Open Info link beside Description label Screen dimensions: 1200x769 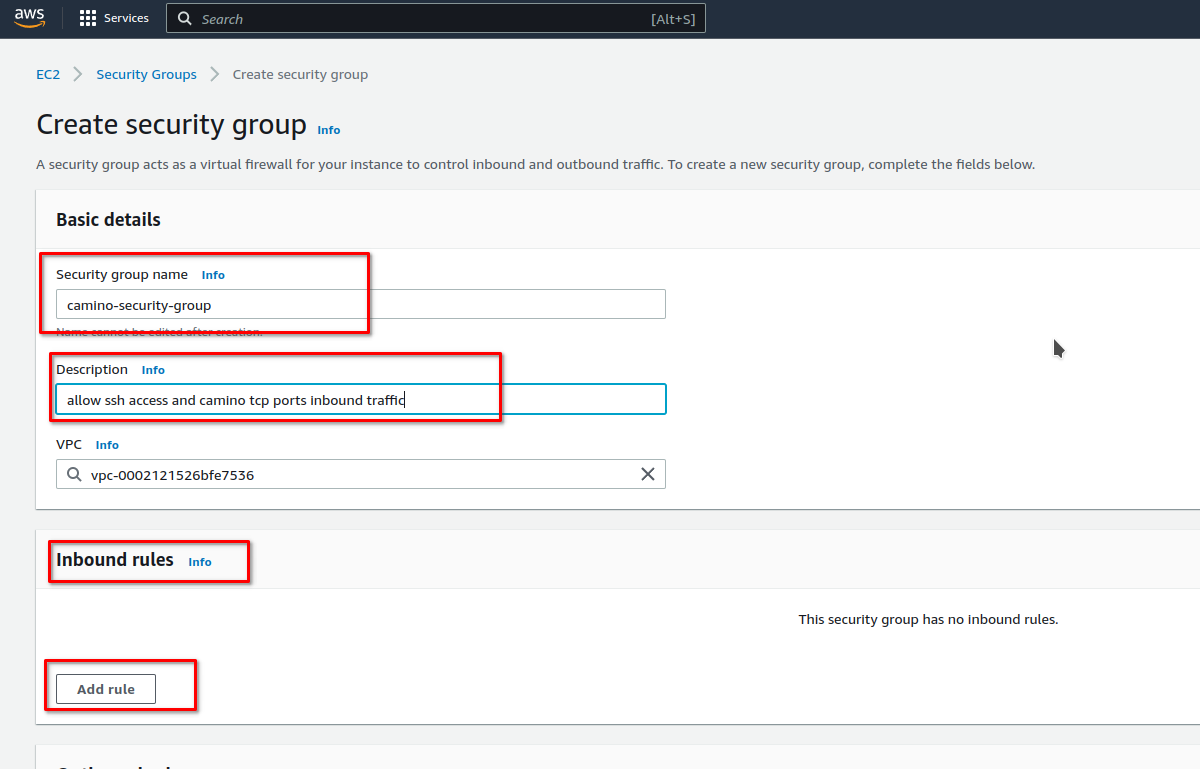tap(153, 370)
